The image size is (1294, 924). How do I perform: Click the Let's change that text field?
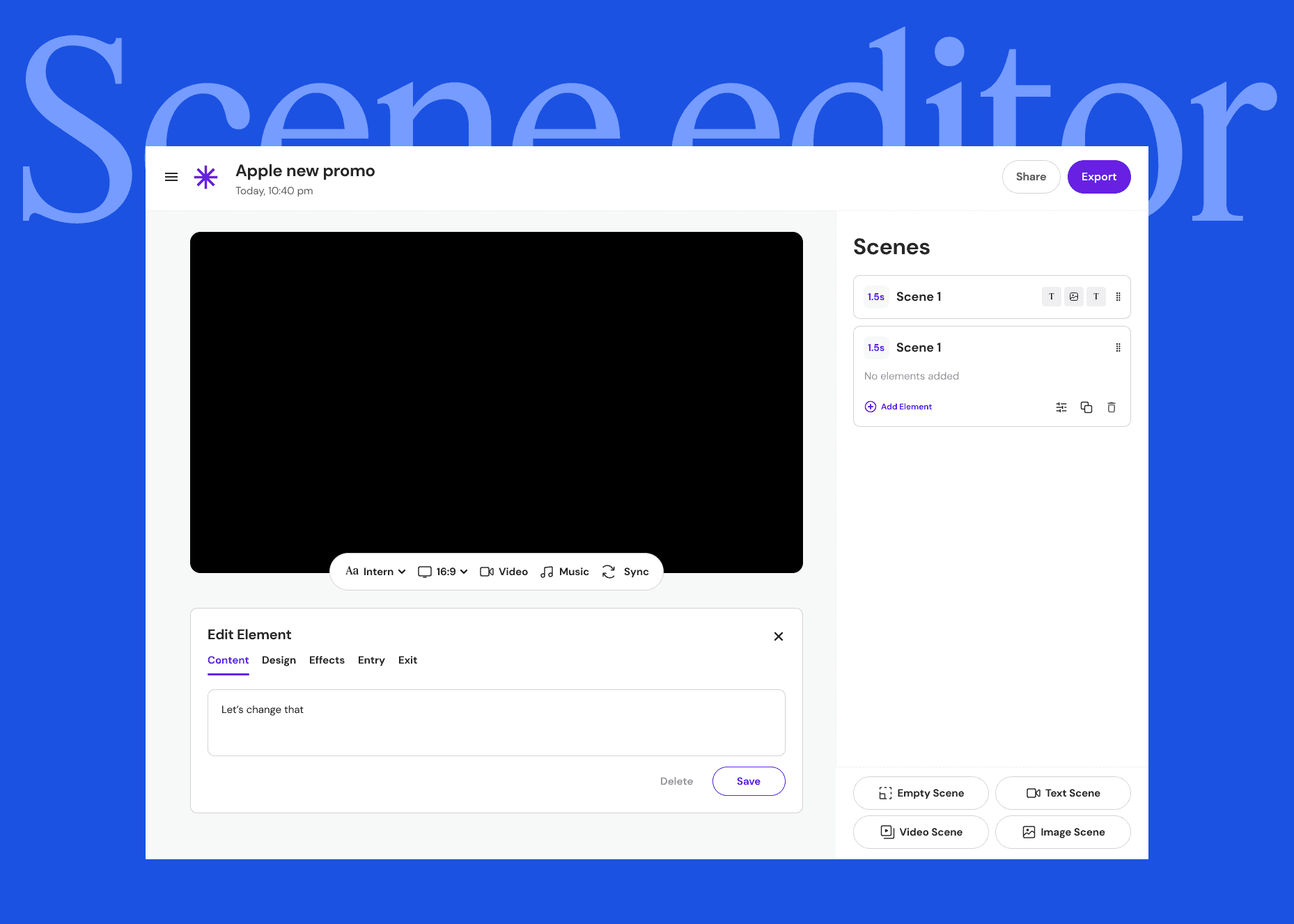pyautogui.click(x=496, y=723)
